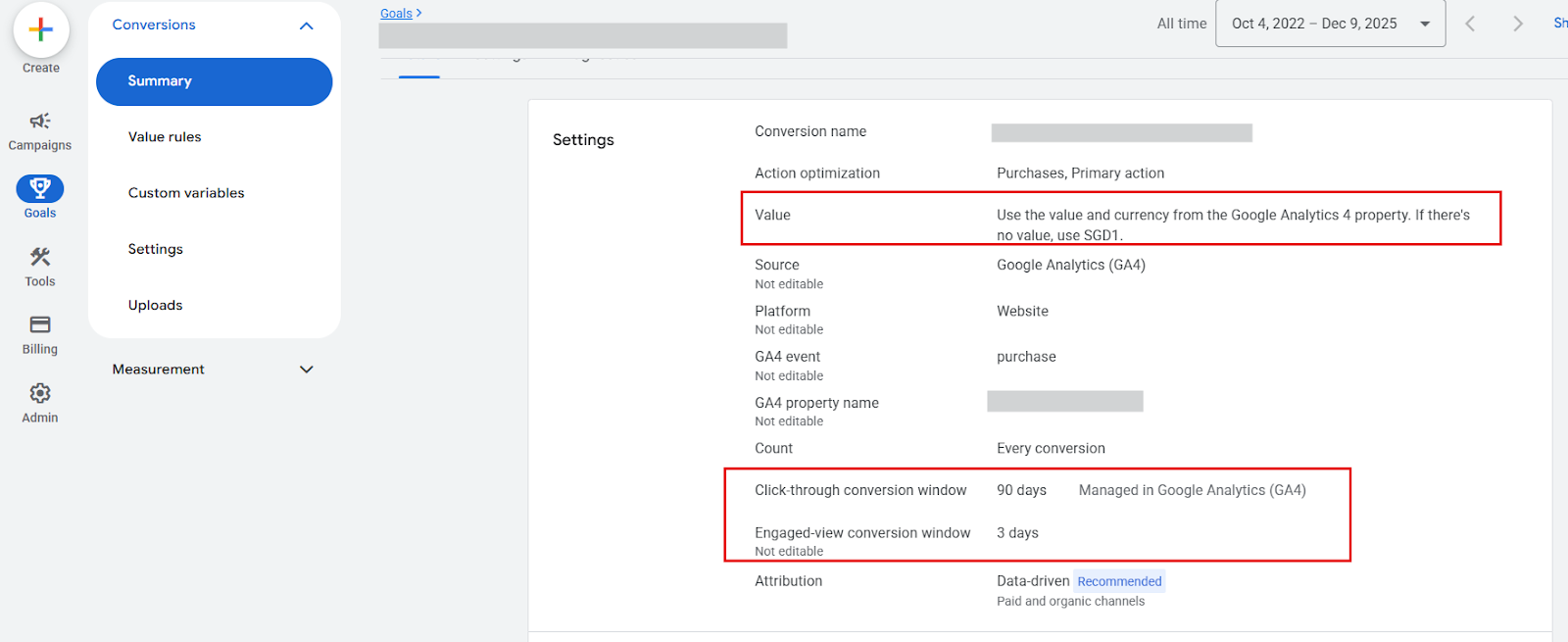The width and height of the screenshot is (1568, 642).
Task: Click the Recommended badge near Data-driven
Action: (1119, 581)
